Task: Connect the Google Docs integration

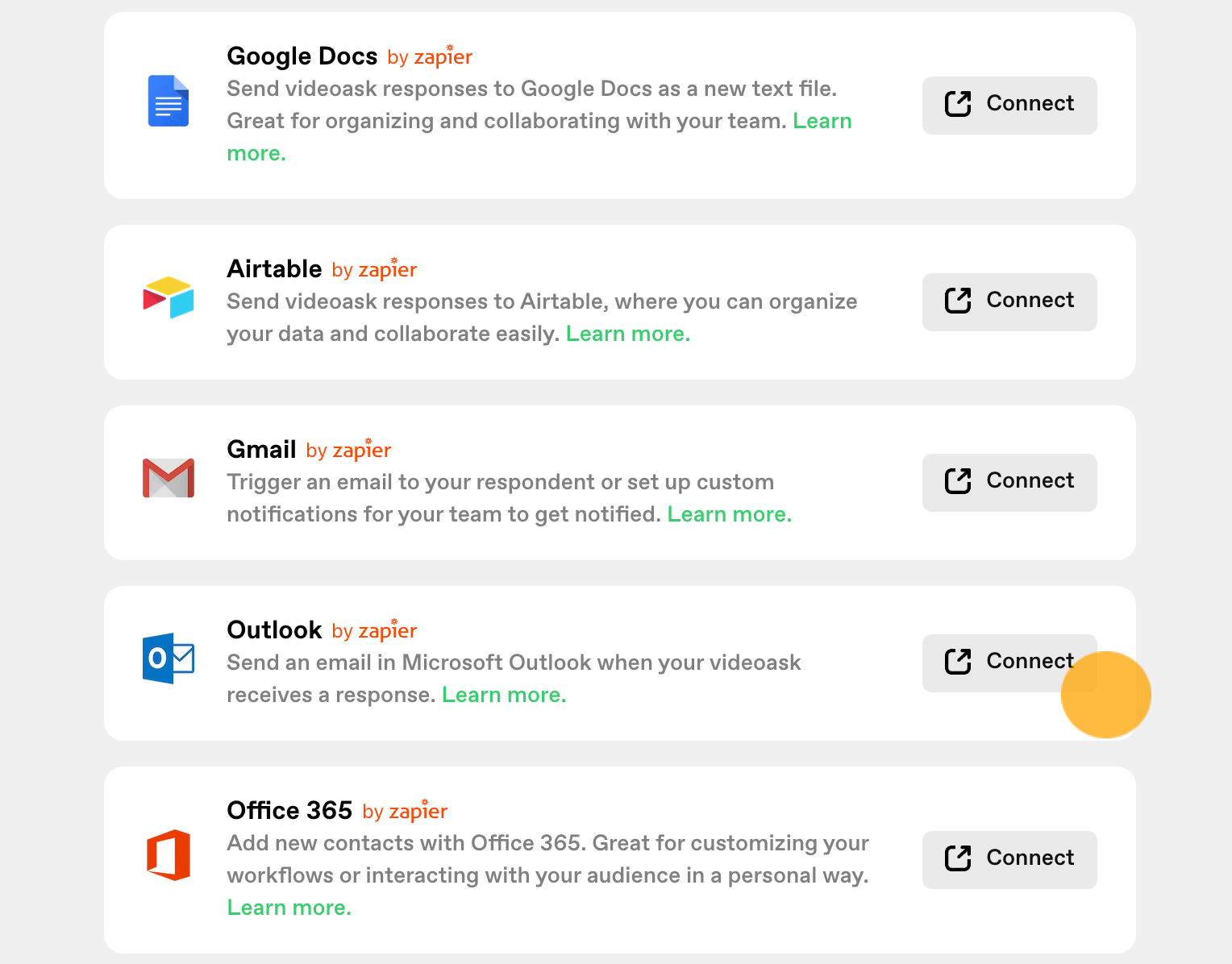Action: tap(1009, 105)
